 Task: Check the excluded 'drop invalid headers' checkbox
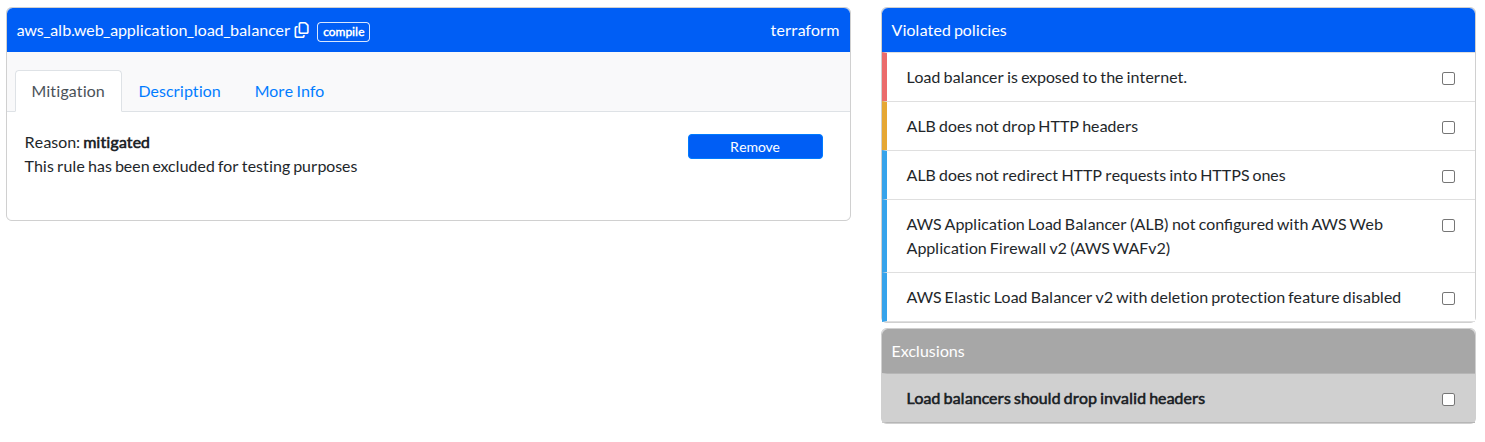click(1448, 399)
